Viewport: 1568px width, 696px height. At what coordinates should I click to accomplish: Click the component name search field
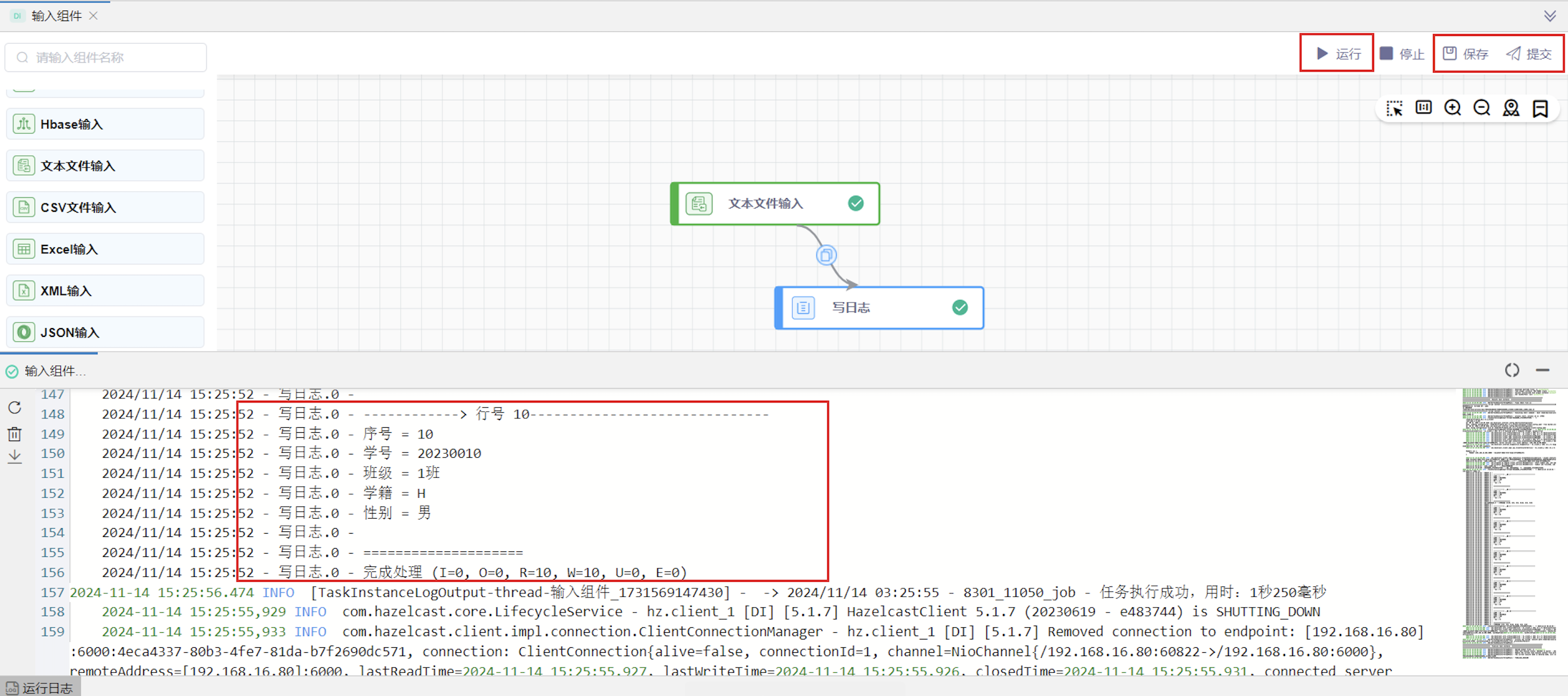[x=106, y=57]
